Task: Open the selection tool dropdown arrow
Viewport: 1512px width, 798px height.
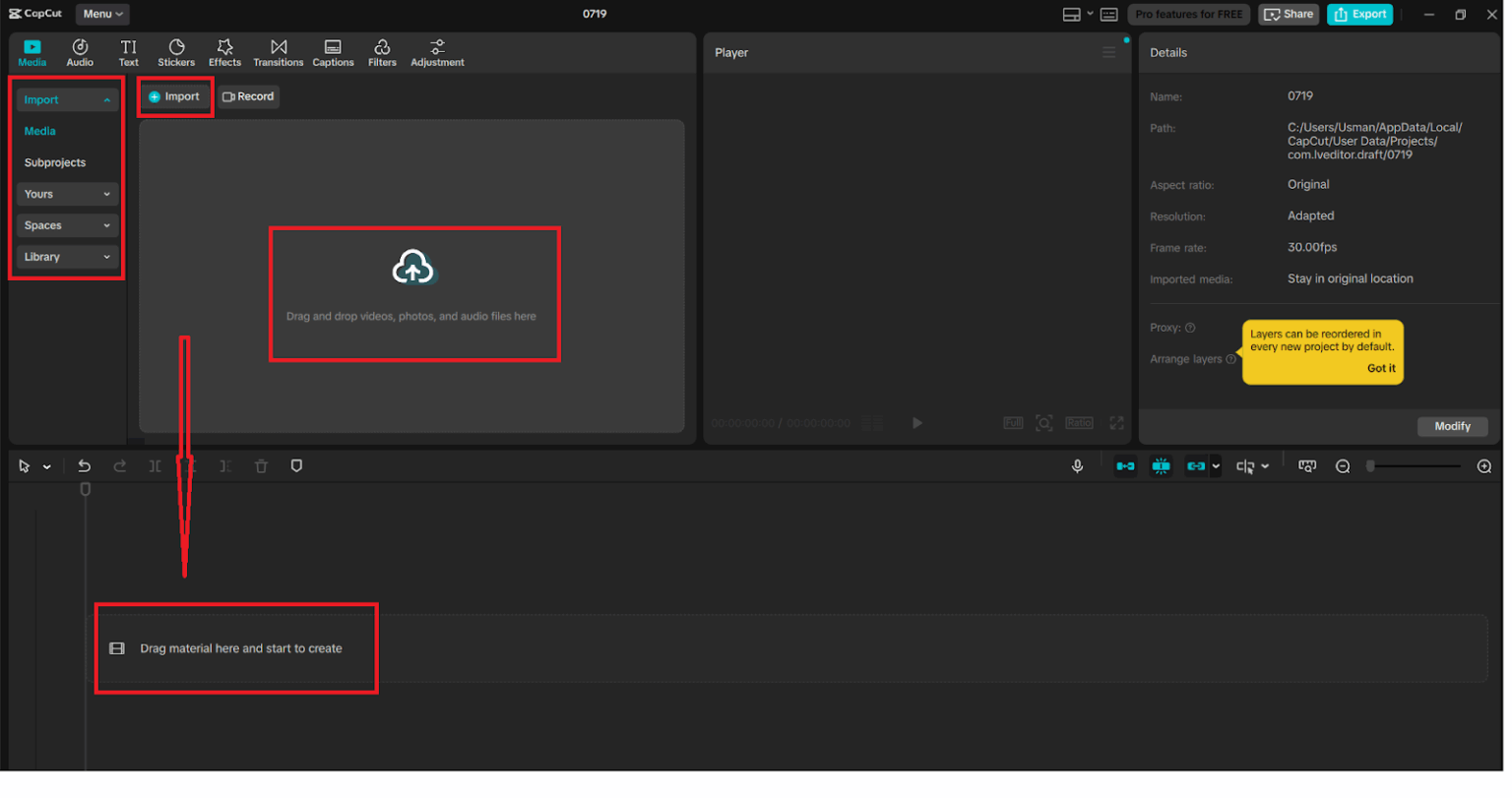Action: (43, 465)
